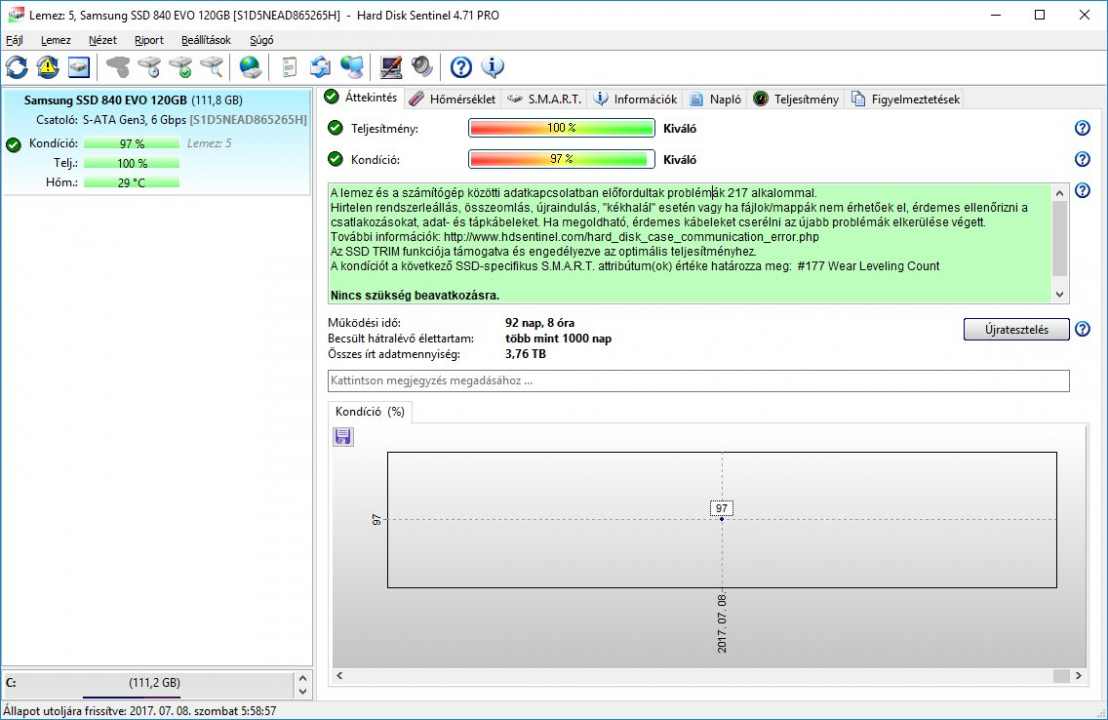Click the chart horizontal scrollbar right arrow
This screenshot has width=1108, height=720.
point(1078,675)
